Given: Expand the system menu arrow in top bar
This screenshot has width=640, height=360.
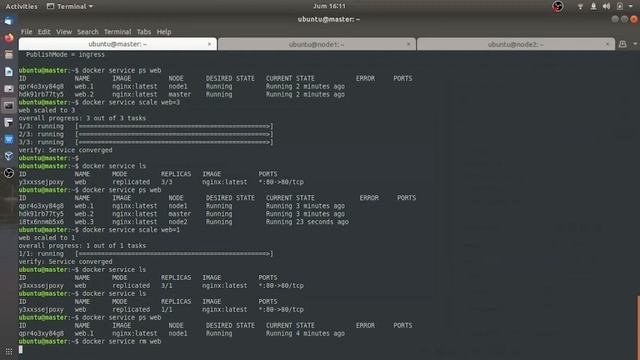Looking at the screenshot, I should tap(631, 7).
